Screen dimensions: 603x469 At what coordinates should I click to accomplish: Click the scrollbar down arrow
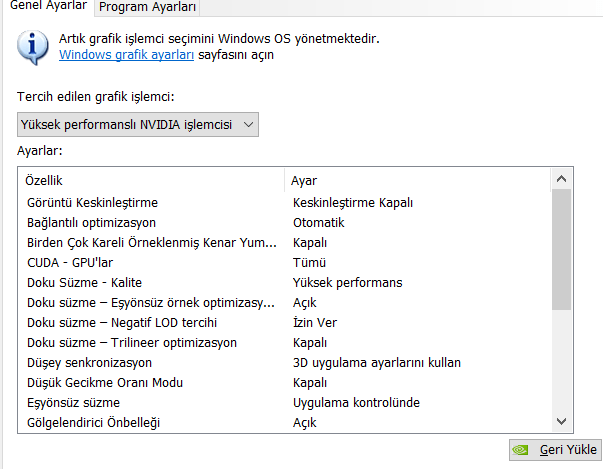pyautogui.click(x=561, y=421)
